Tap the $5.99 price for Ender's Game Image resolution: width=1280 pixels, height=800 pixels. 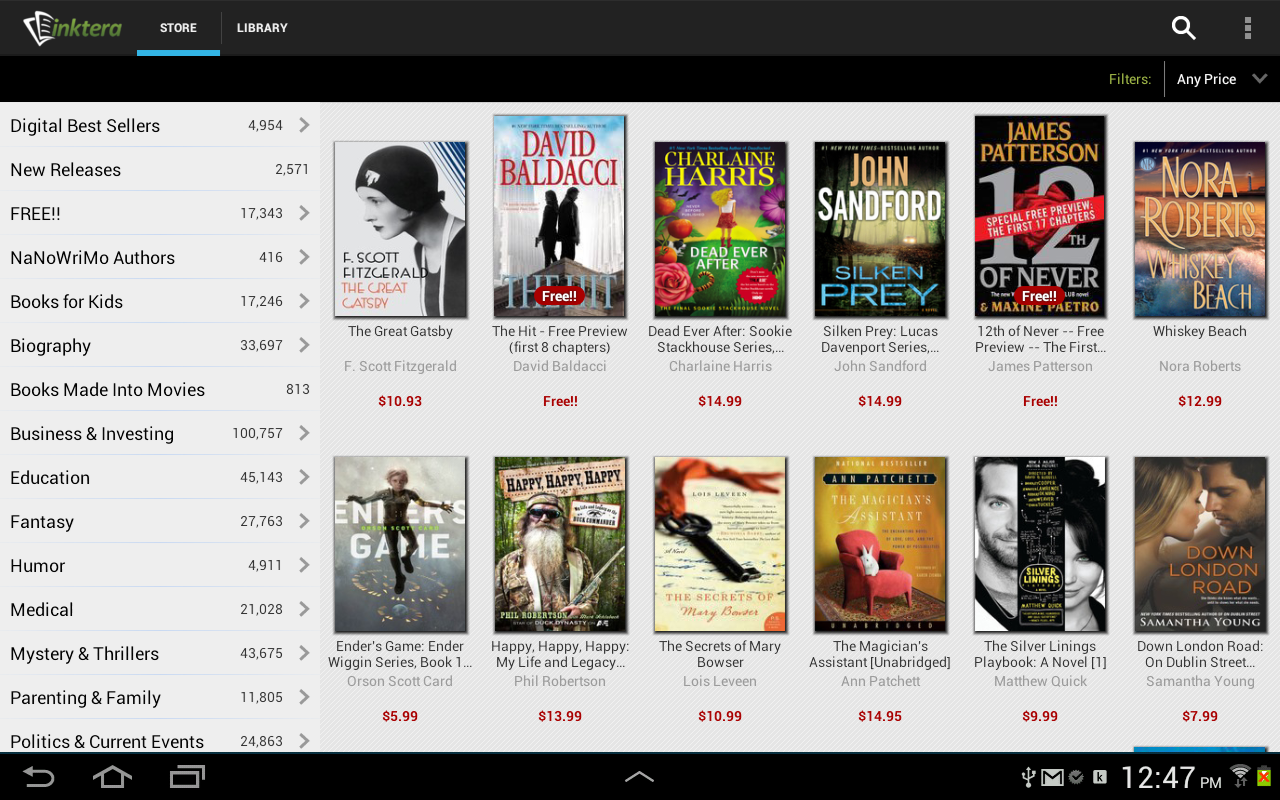(400, 716)
